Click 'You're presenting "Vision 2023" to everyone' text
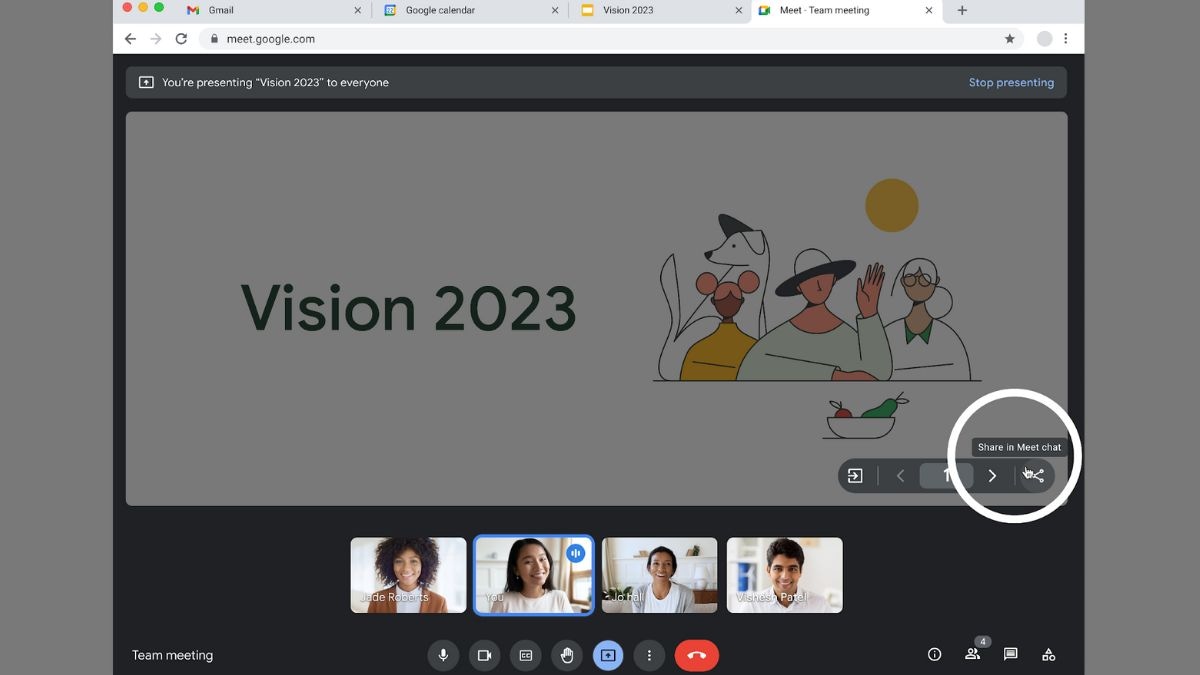Screen dimensions: 1200x675 pos(275,82)
